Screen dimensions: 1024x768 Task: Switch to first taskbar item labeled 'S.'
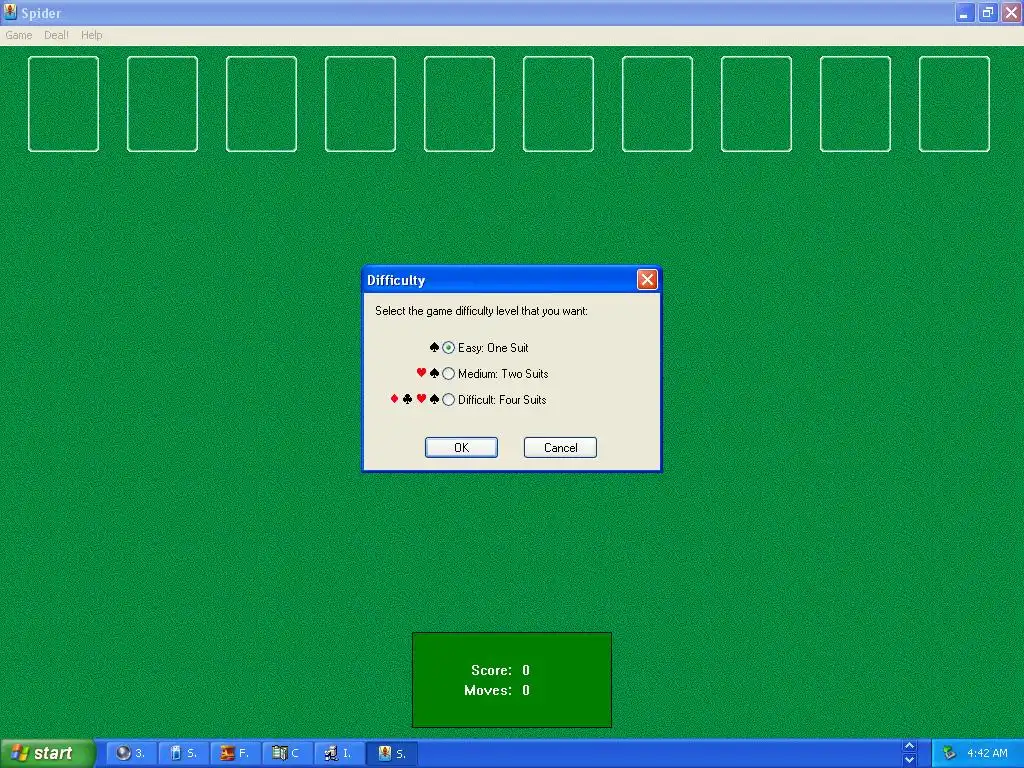(184, 754)
